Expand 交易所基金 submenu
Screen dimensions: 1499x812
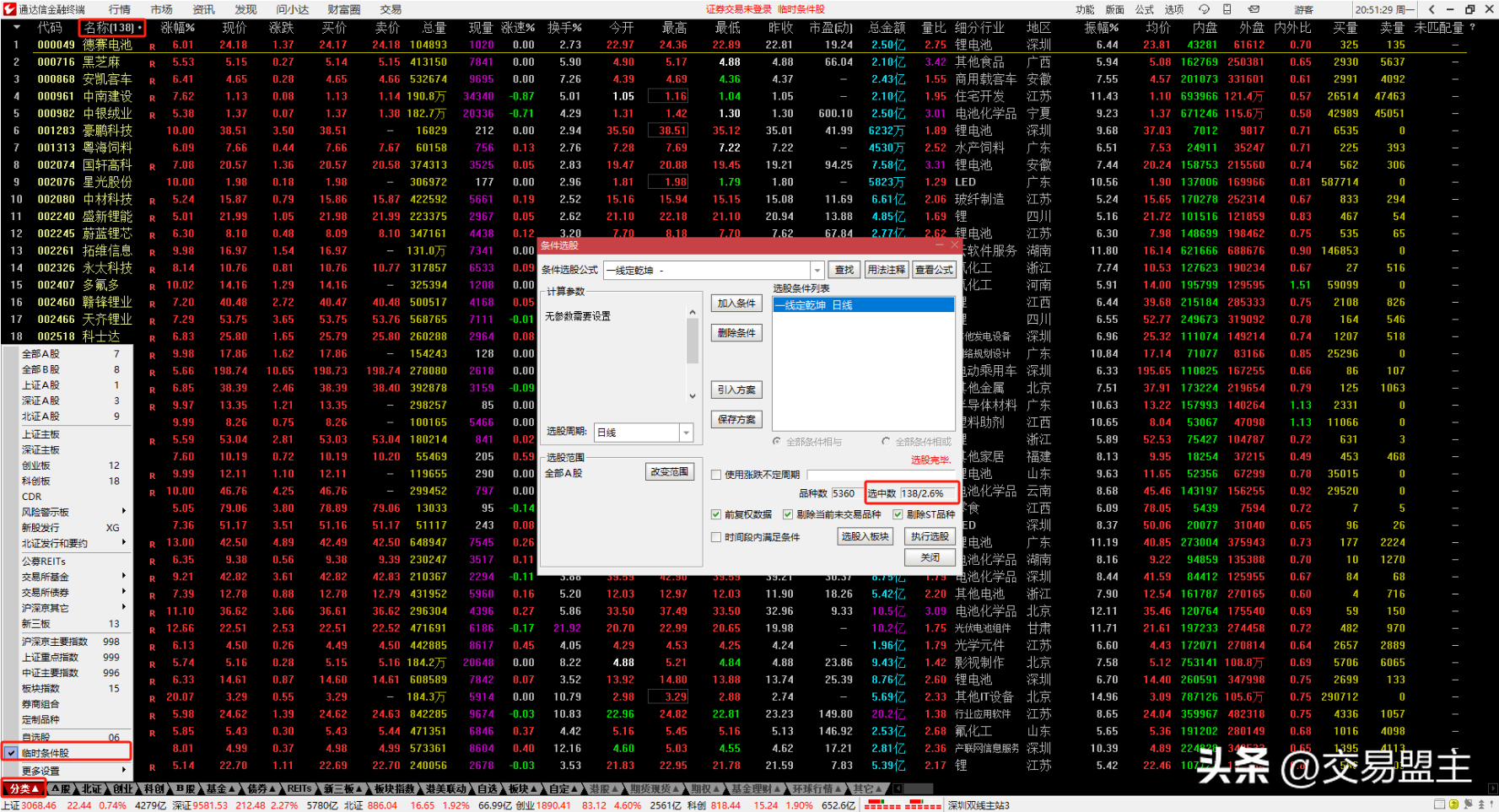(124, 576)
